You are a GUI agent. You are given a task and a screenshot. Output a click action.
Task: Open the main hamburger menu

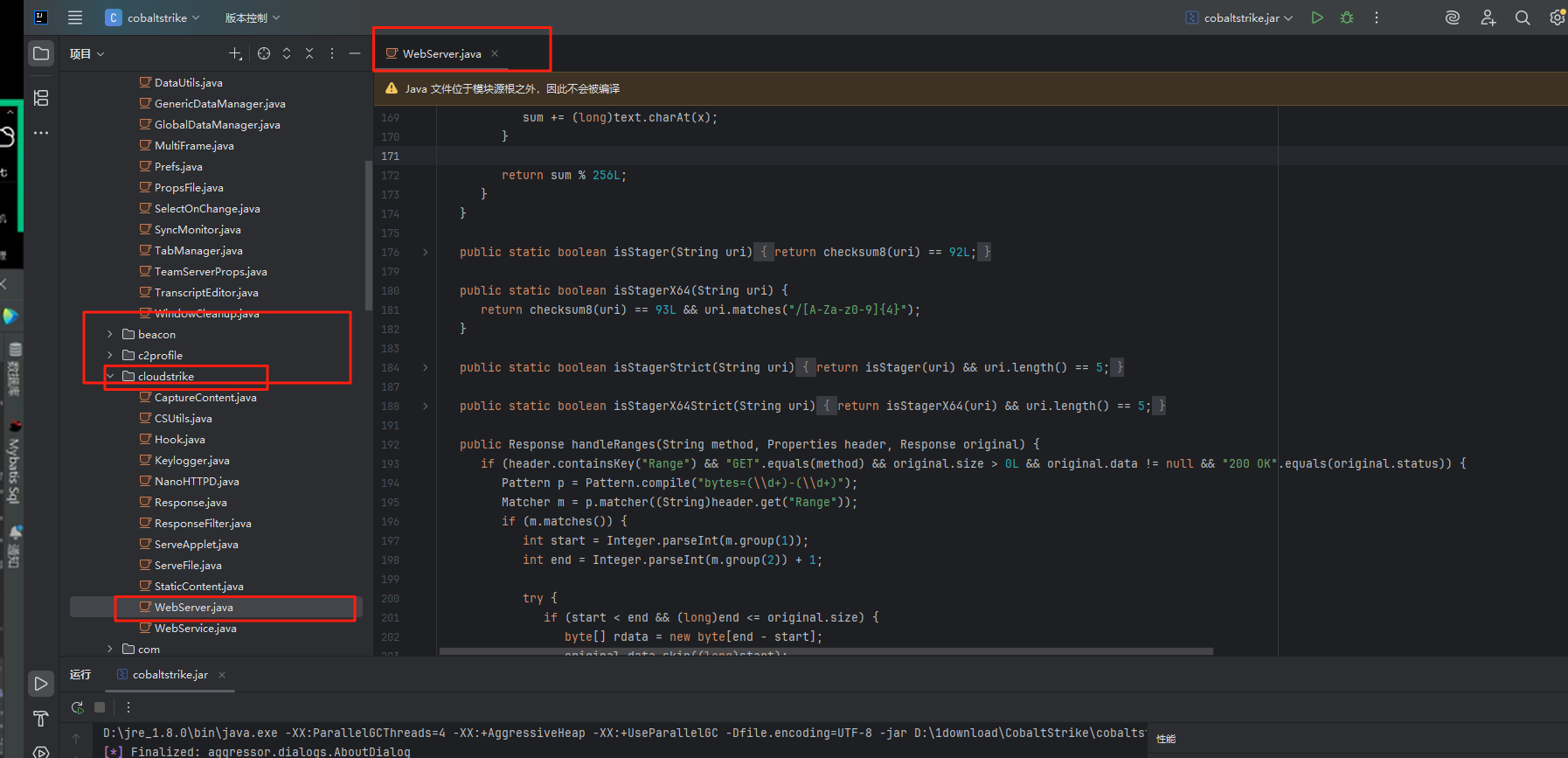click(75, 17)
